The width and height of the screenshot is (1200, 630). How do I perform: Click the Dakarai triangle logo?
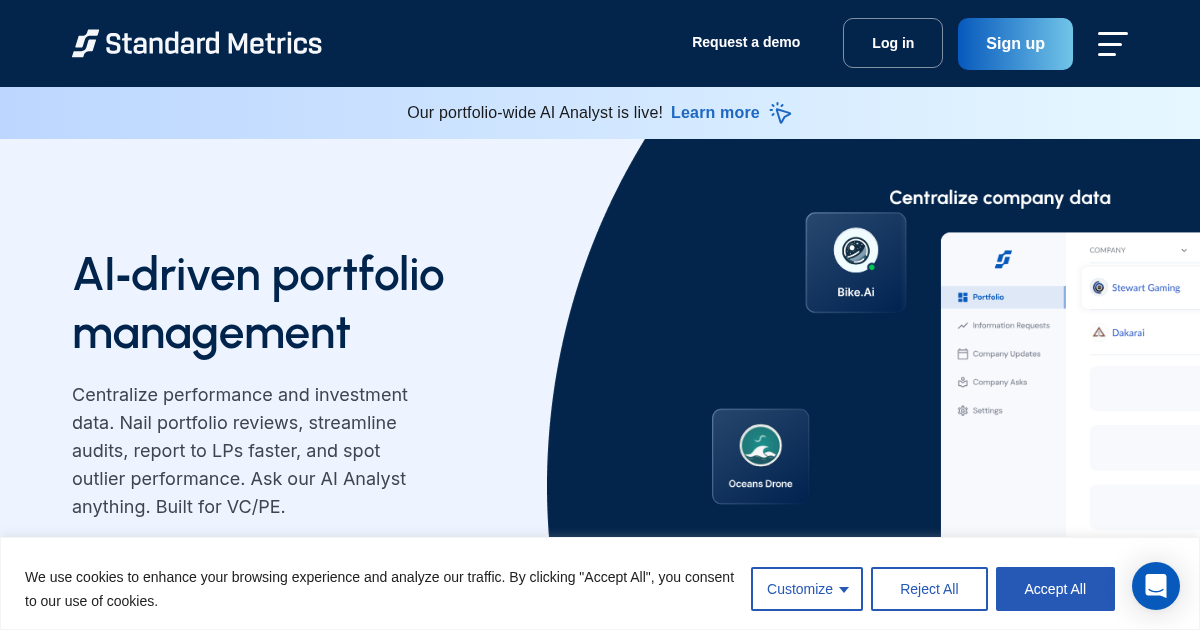[1100, 333]
